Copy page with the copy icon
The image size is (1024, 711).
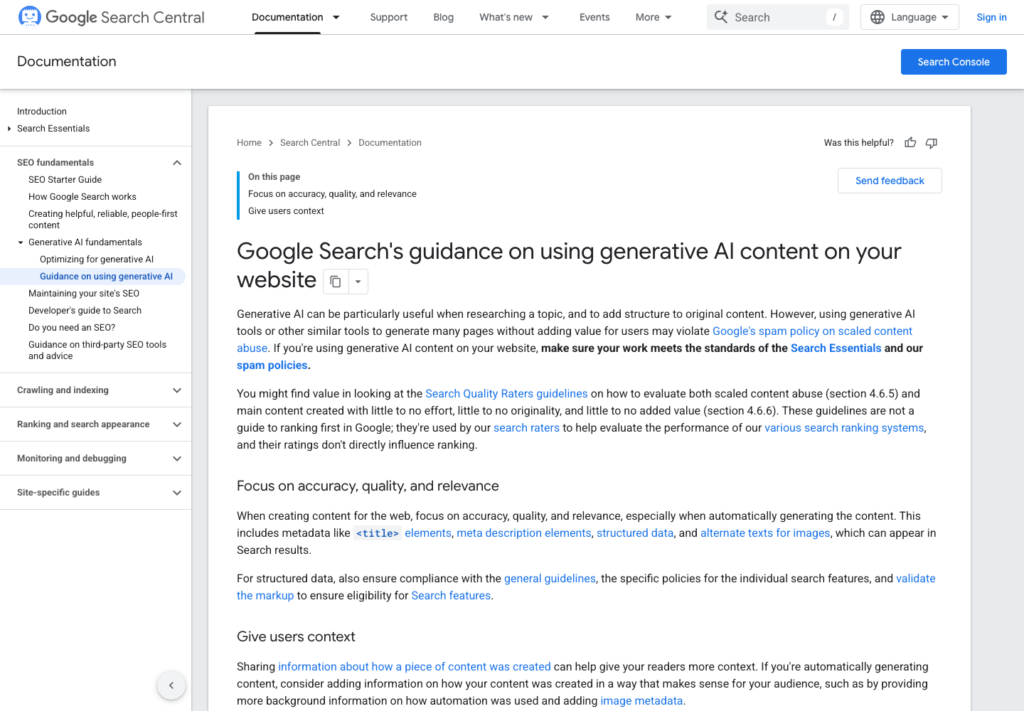click(336, 281)
